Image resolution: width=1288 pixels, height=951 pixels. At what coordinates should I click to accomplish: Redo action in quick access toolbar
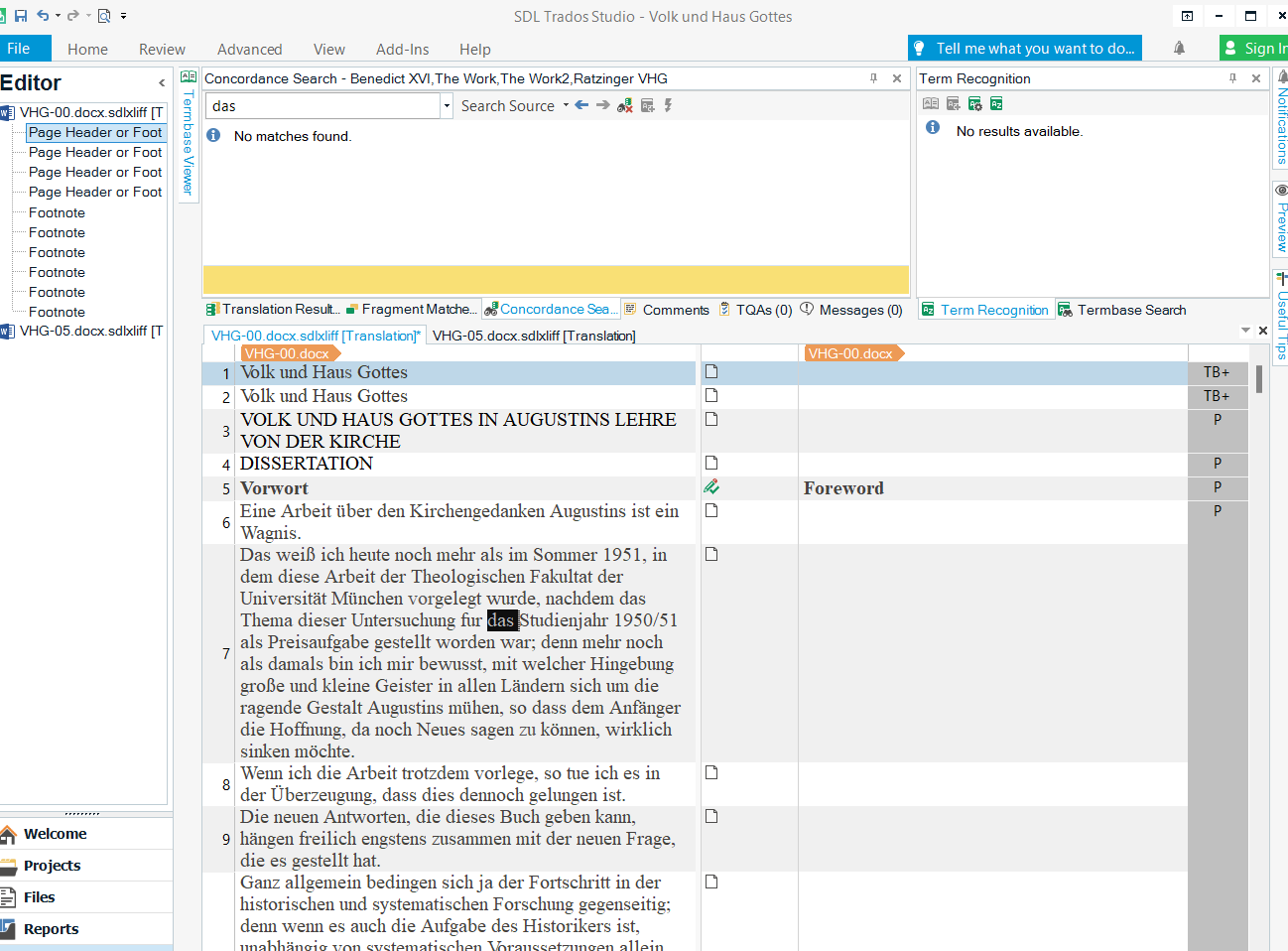point(72,16)
